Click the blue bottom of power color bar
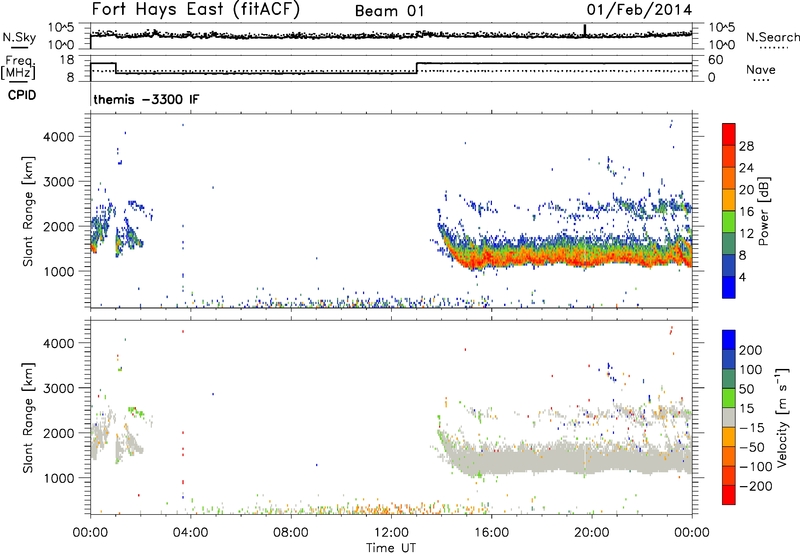The image size is (800, 554). click(729, 287)
